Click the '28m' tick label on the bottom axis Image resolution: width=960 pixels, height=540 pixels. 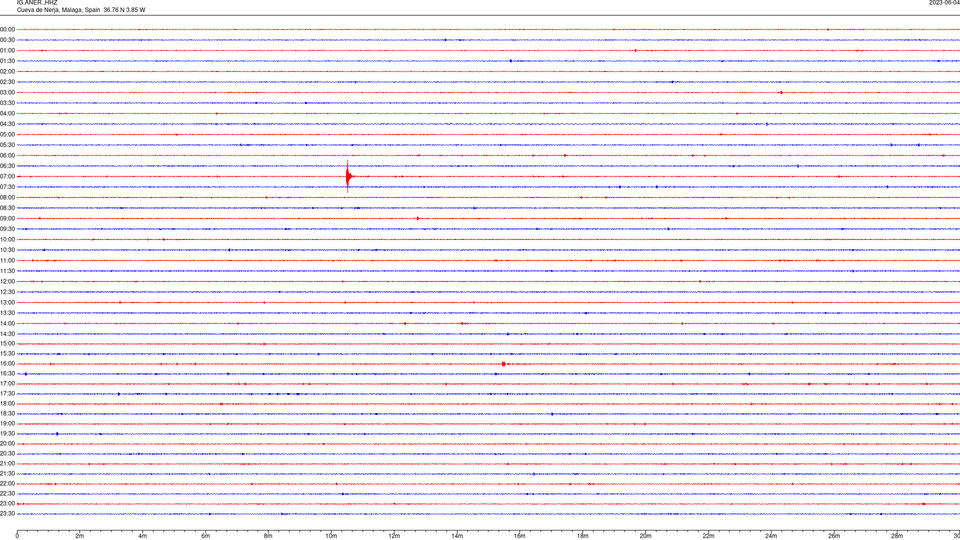[897, 536]
